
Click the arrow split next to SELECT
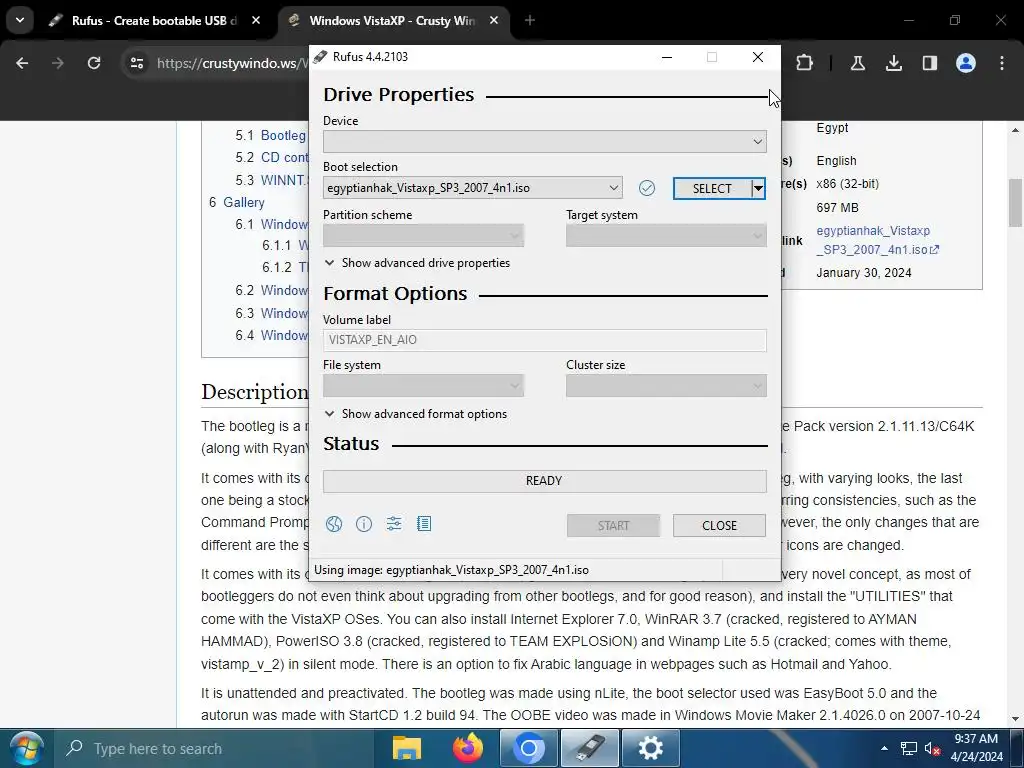(758, 189)
